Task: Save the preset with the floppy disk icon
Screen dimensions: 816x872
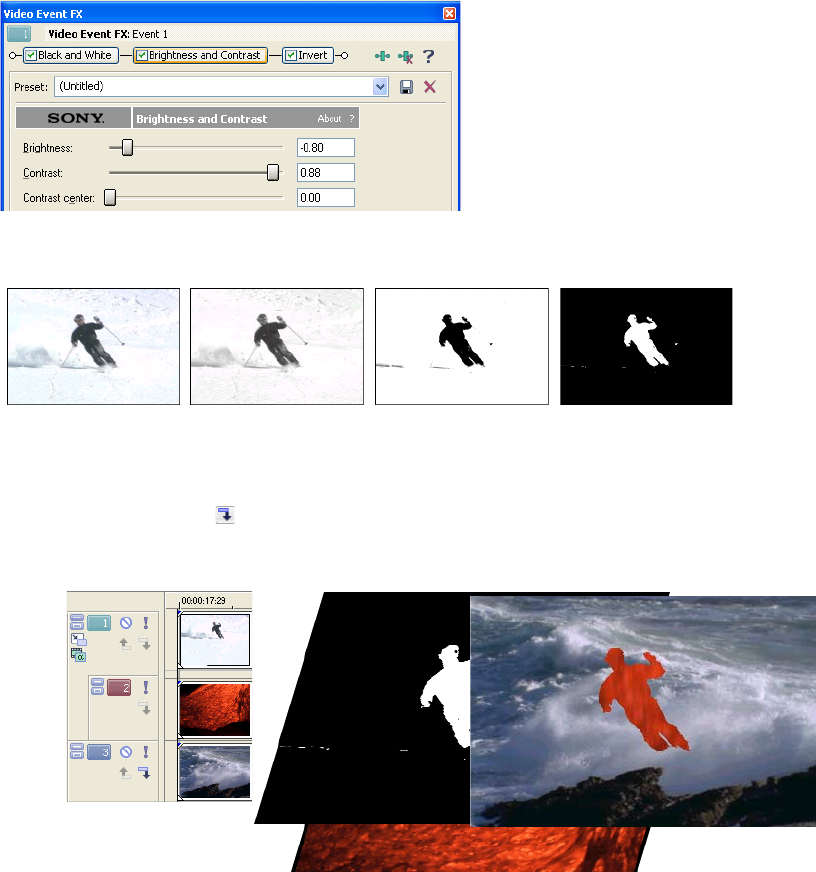Action: [x=407, y=87]
